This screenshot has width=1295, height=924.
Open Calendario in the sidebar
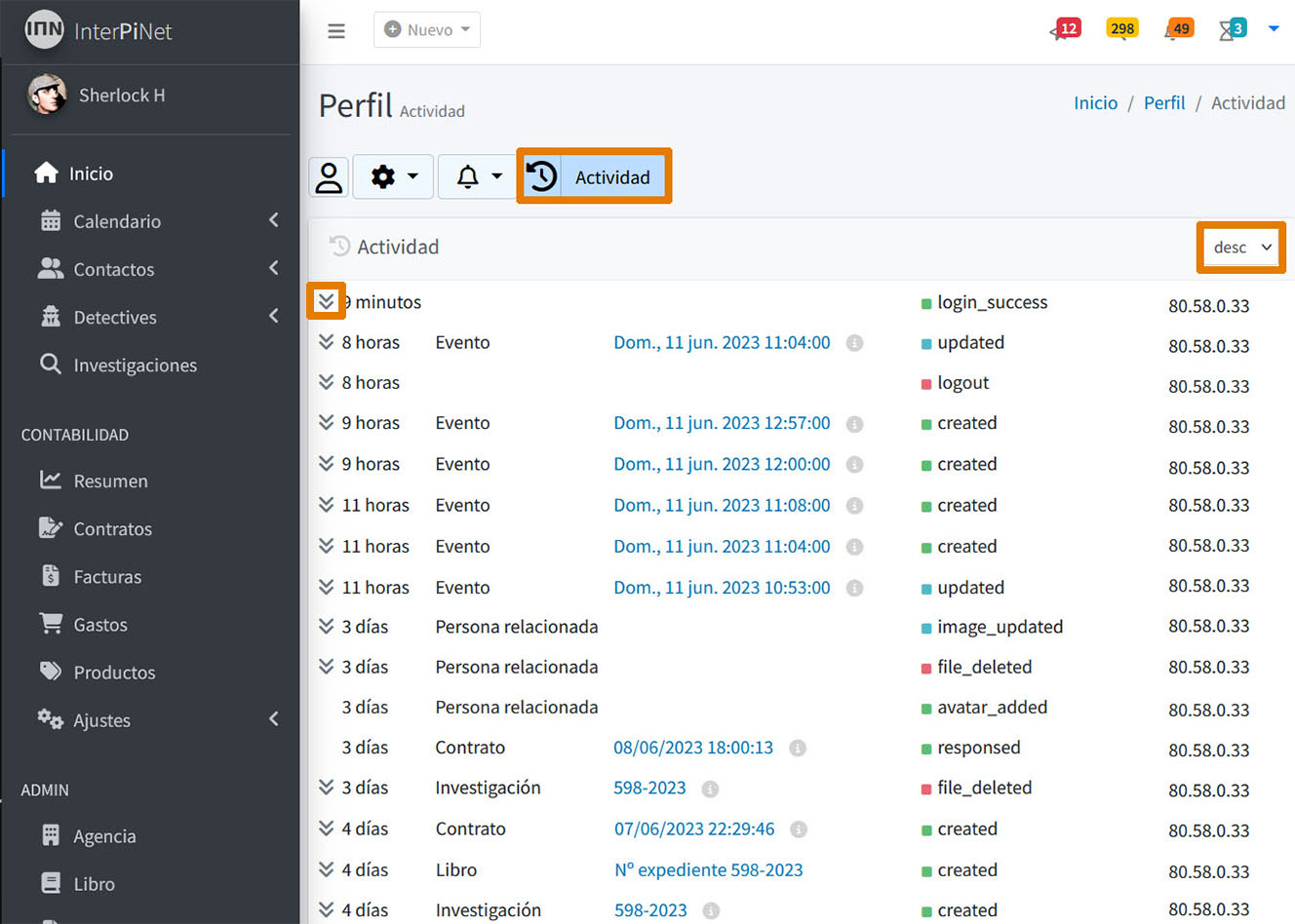coord(117,221)
